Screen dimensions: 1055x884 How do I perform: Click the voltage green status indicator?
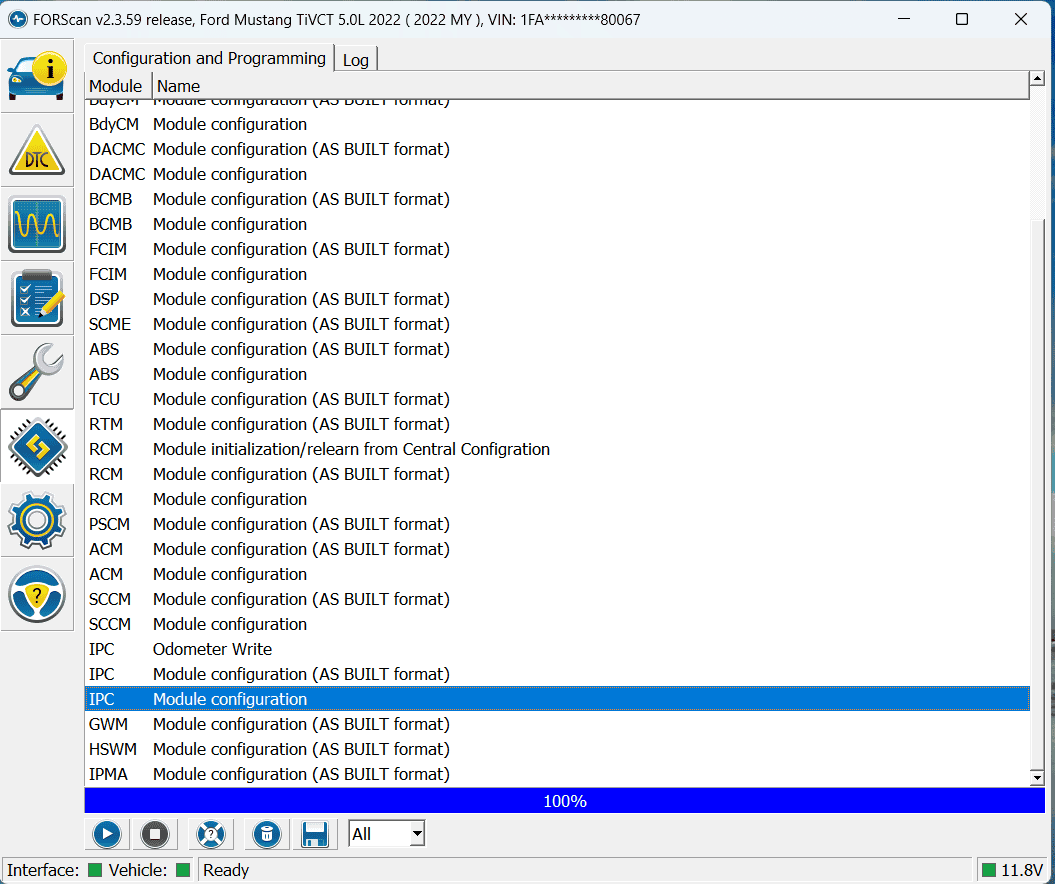(988, 870)
